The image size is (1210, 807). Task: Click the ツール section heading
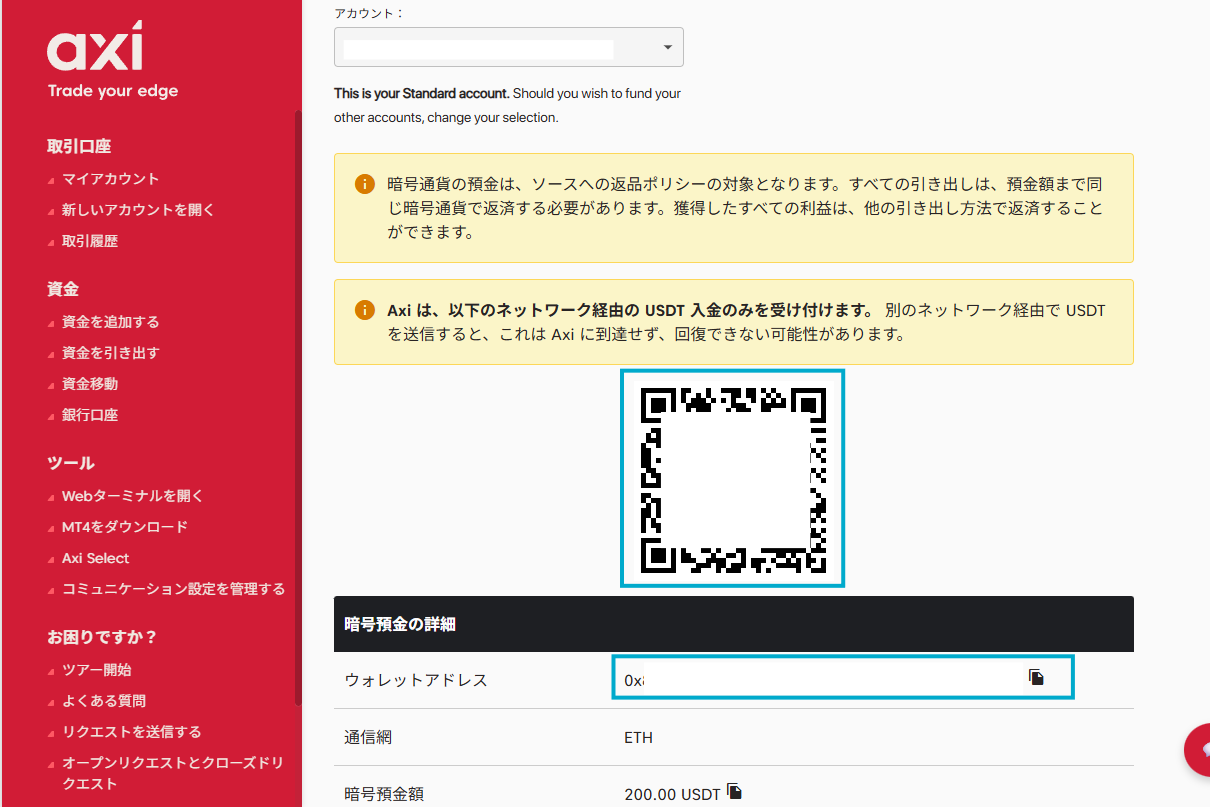click(71, 463)
